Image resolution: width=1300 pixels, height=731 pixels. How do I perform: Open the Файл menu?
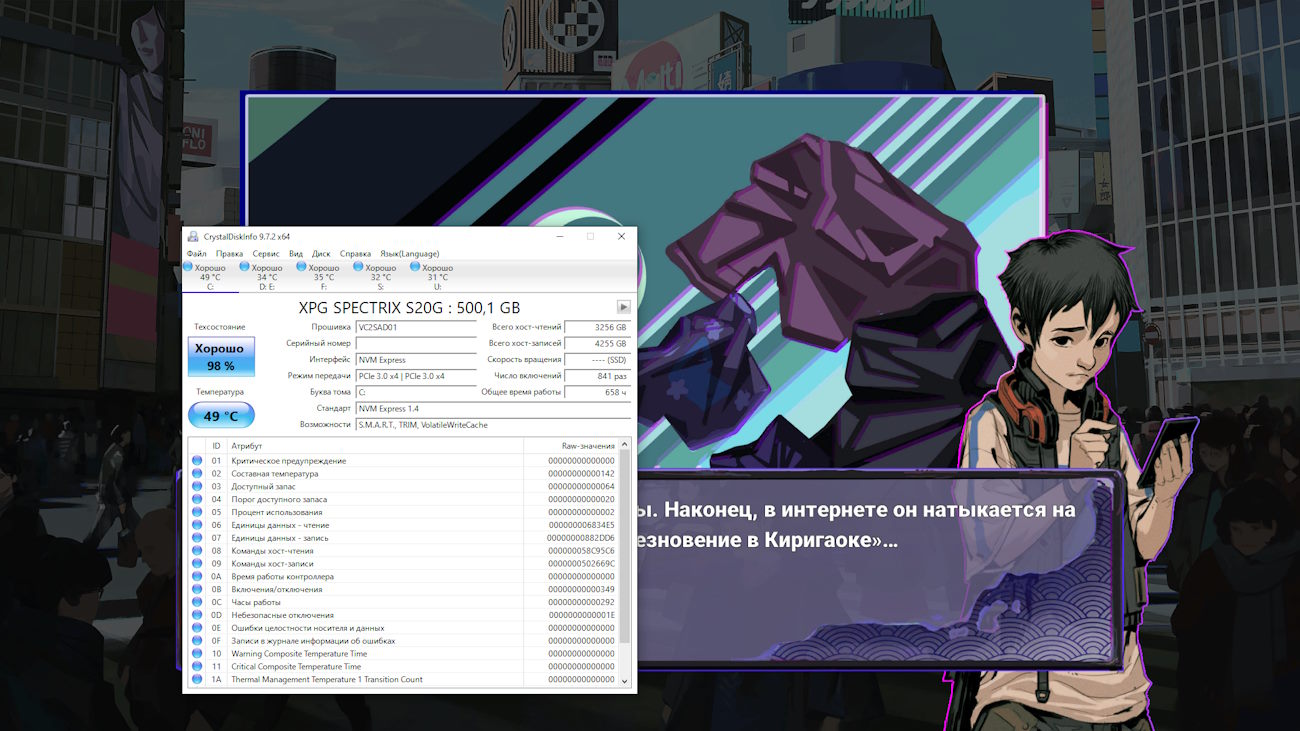[196, 254]
